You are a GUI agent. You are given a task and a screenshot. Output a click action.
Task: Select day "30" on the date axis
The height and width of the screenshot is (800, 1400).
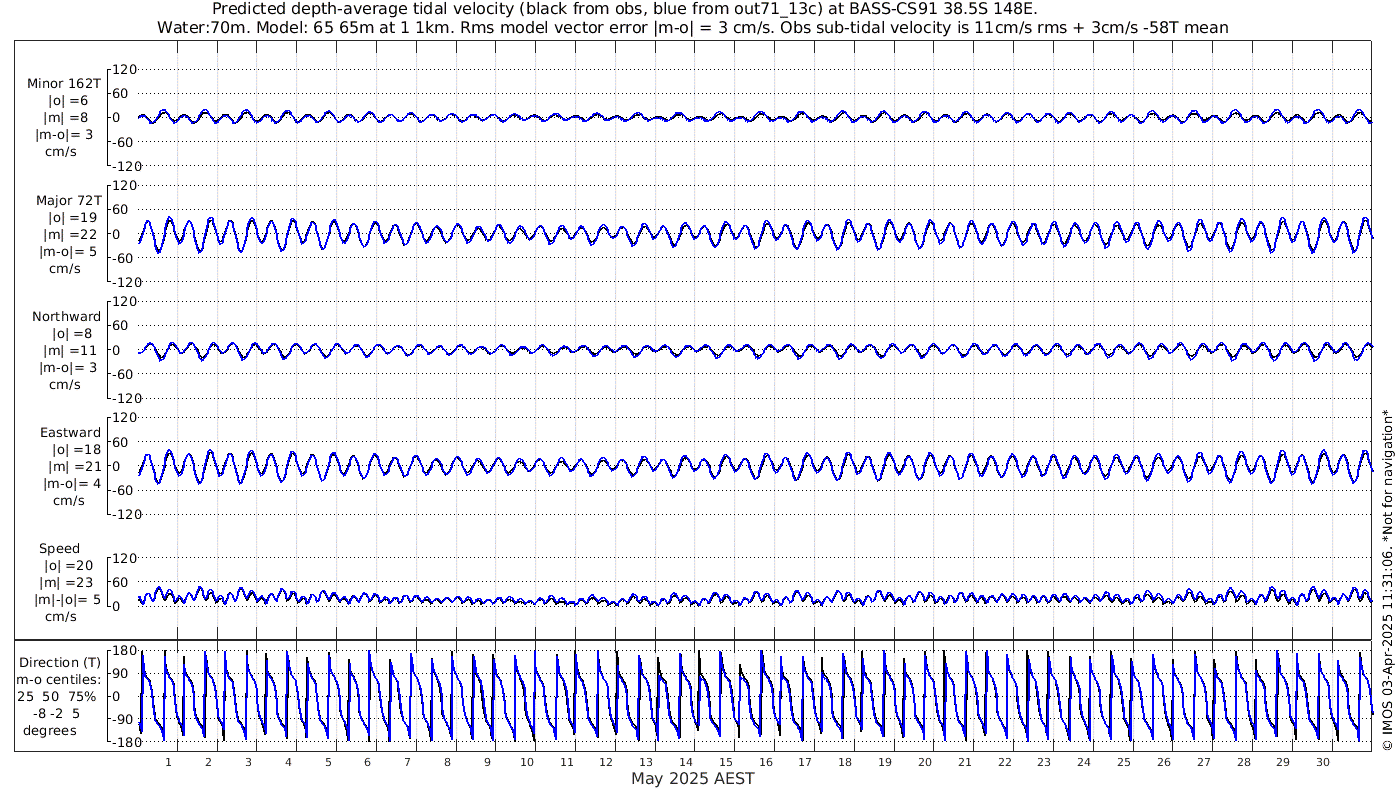coord(1322,762)
